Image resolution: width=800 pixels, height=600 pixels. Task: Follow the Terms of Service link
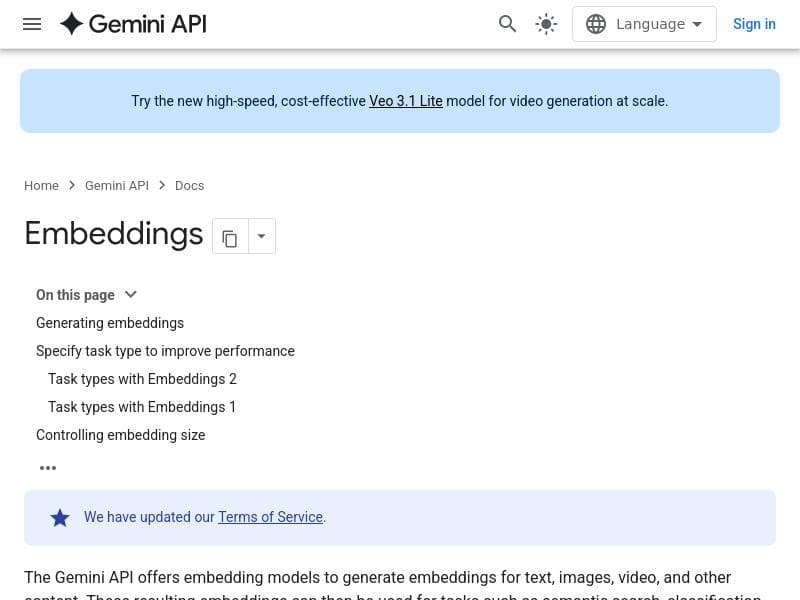[x=270, y=517]
